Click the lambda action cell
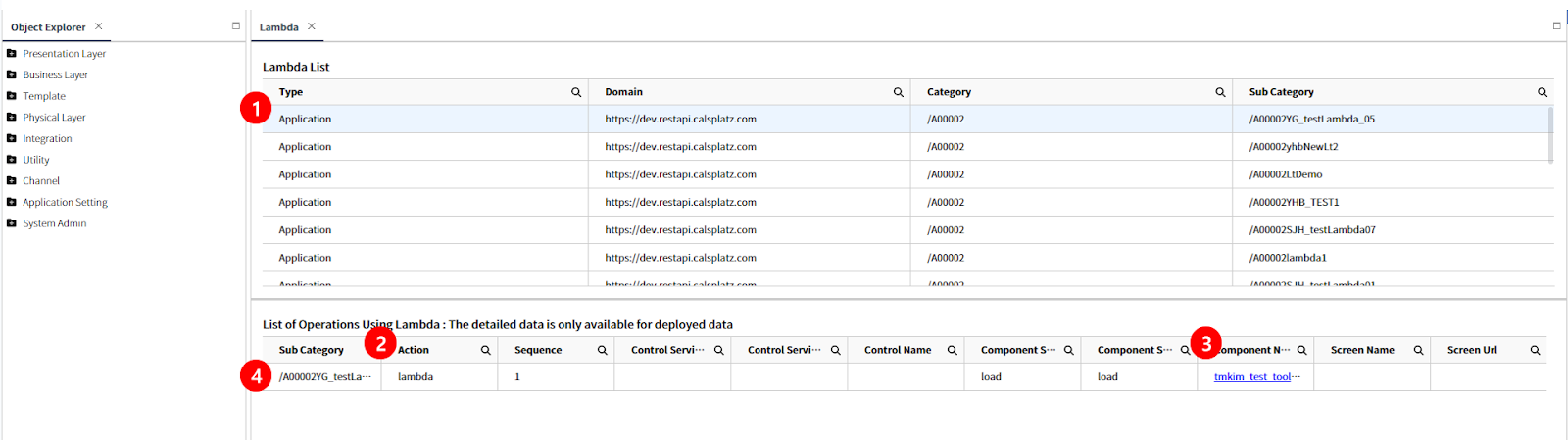 [x=439, y=377]
